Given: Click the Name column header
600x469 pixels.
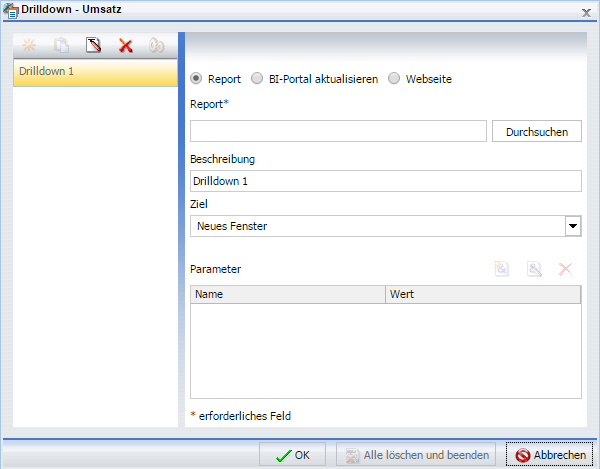Looking at the screenshot, I should click(x=288, y=294).
